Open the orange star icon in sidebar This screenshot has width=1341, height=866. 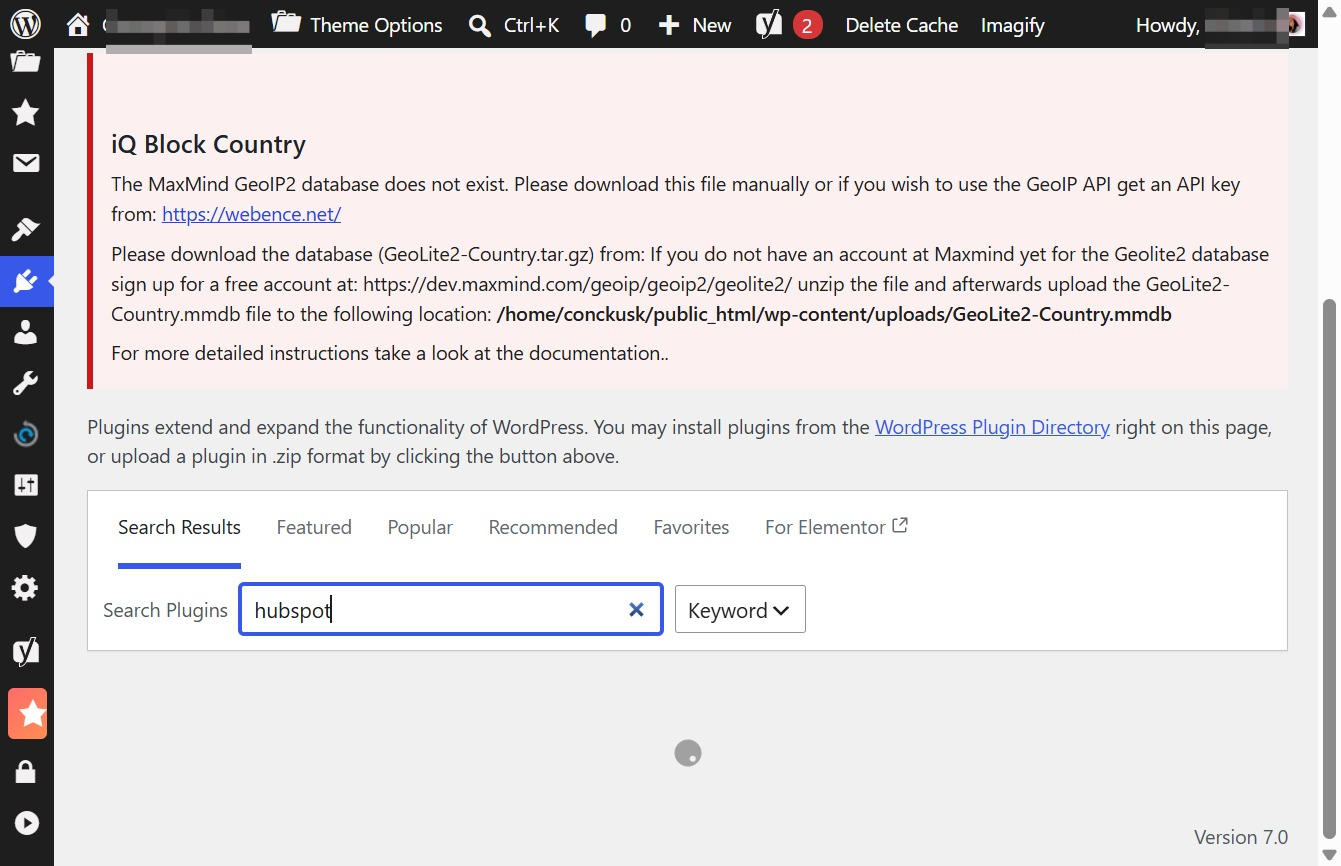click(27, 713)
